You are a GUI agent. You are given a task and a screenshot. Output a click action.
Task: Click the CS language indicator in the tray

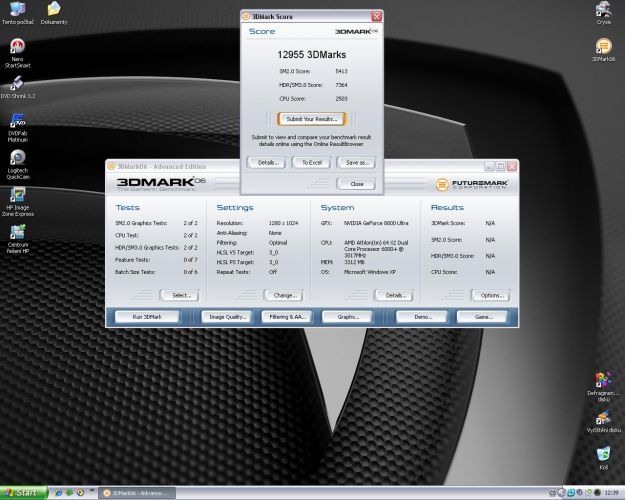pyautogui.click(x=552, y=493)
